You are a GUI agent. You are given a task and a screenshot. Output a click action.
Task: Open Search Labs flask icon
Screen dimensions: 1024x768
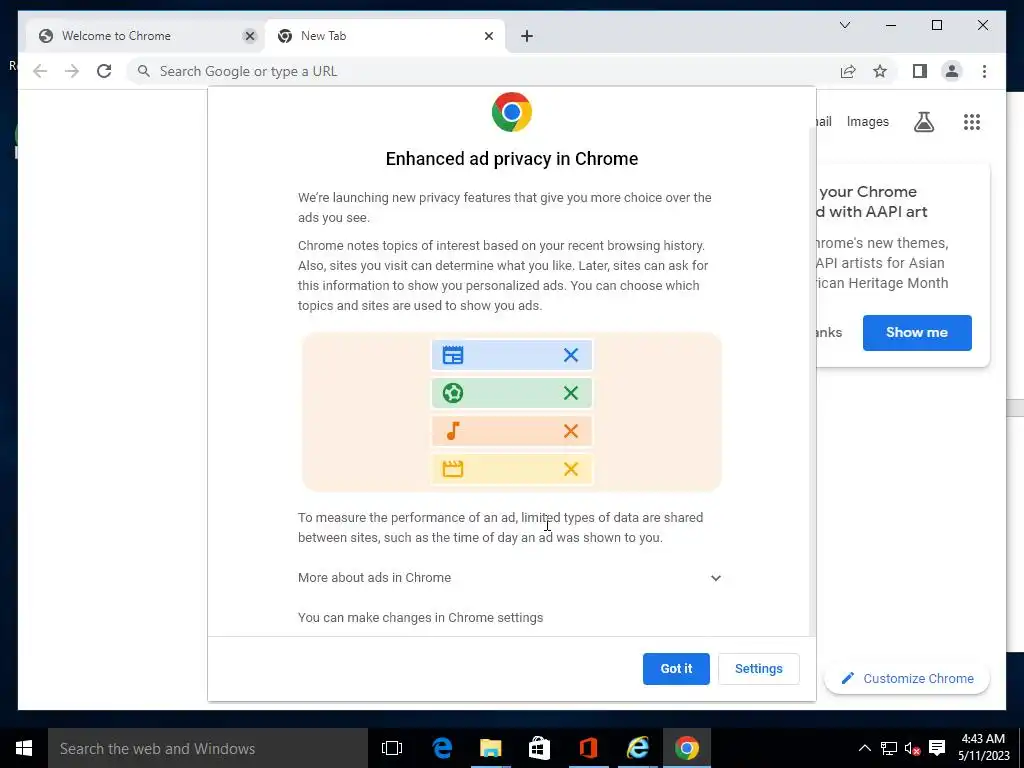click(x=923, y=122)
